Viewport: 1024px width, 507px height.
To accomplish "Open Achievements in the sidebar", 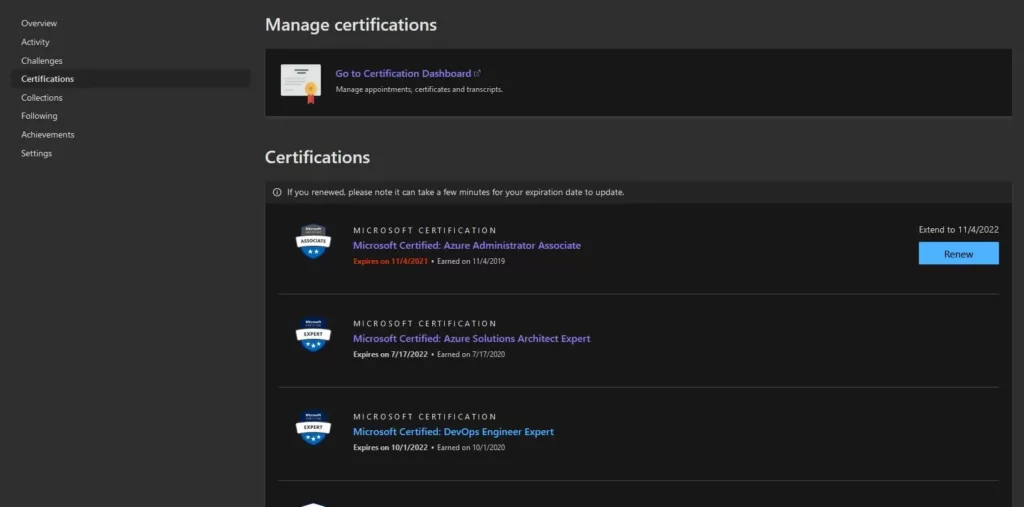I will pos(48,135).
